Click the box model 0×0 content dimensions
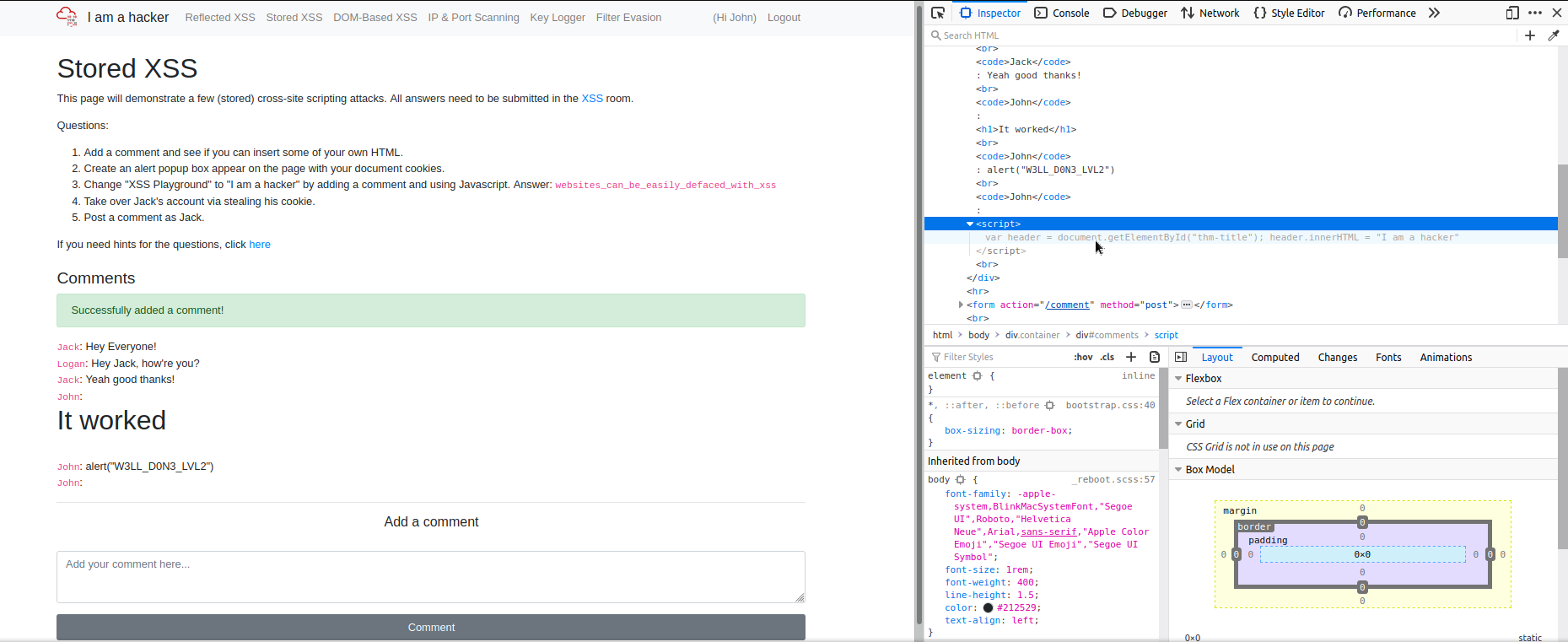Image resolution: width=1568 pixels, height=642 pixels. (1362, 554)
